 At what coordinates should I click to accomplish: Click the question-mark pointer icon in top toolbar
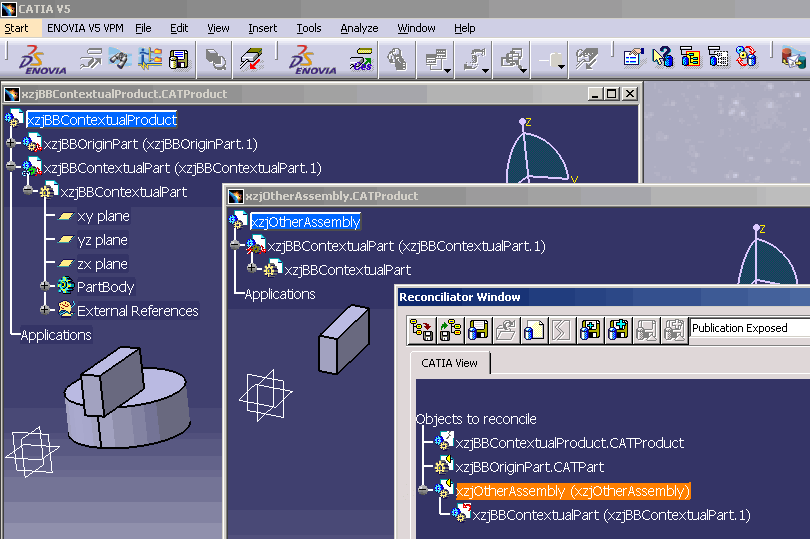pos(662,57)
